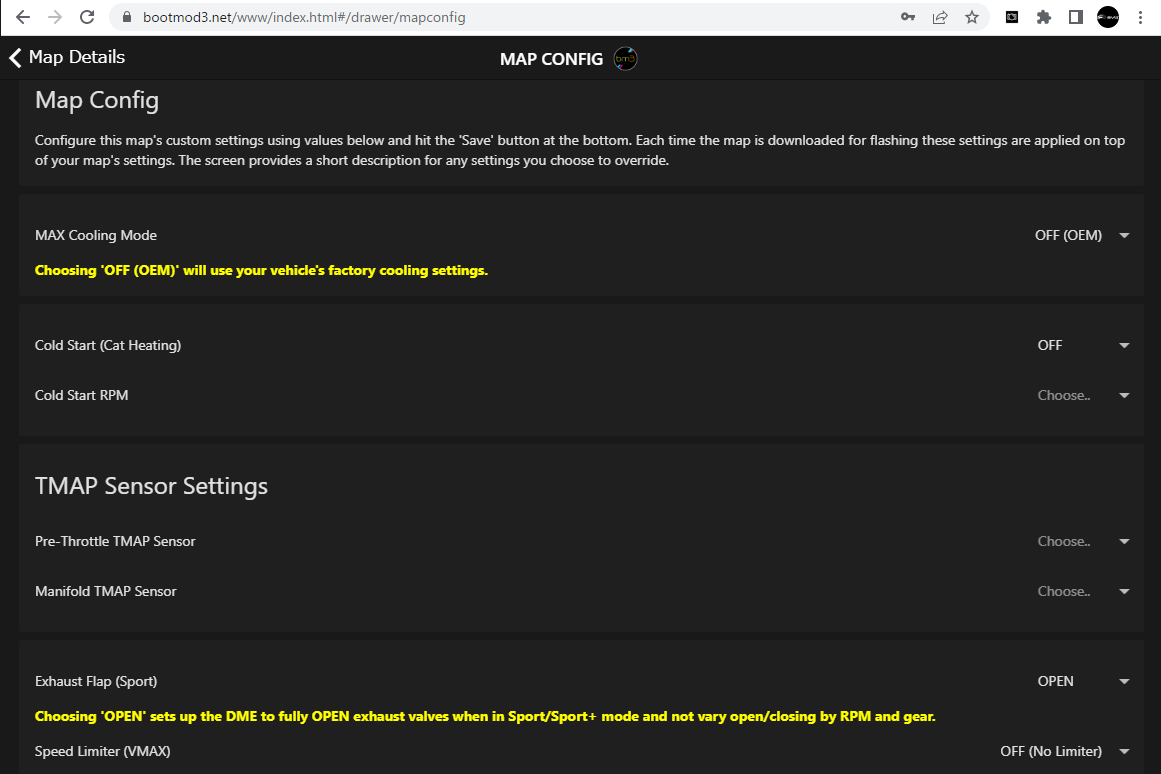Open Speed Limiter (VMAX) dropdown
The width and height of the screenshot is (1161, 774).
click(1065, 752)
